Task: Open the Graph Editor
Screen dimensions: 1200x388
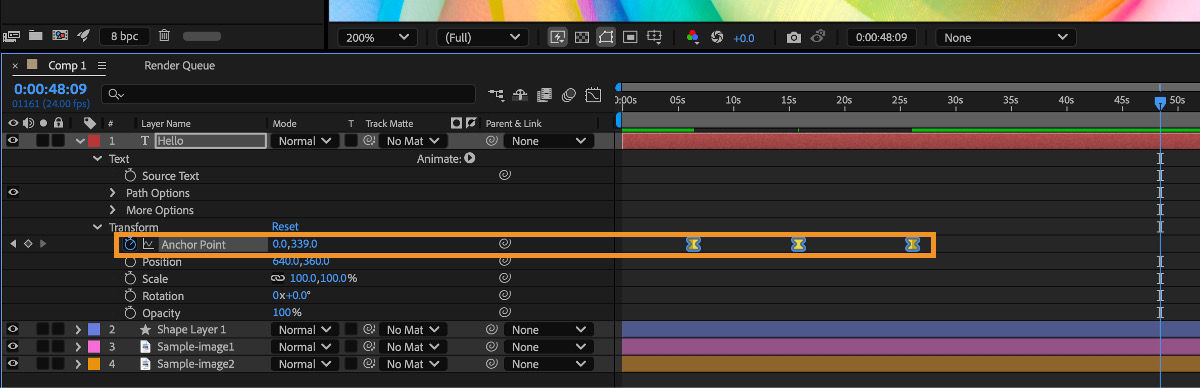Action: (593, 95)
